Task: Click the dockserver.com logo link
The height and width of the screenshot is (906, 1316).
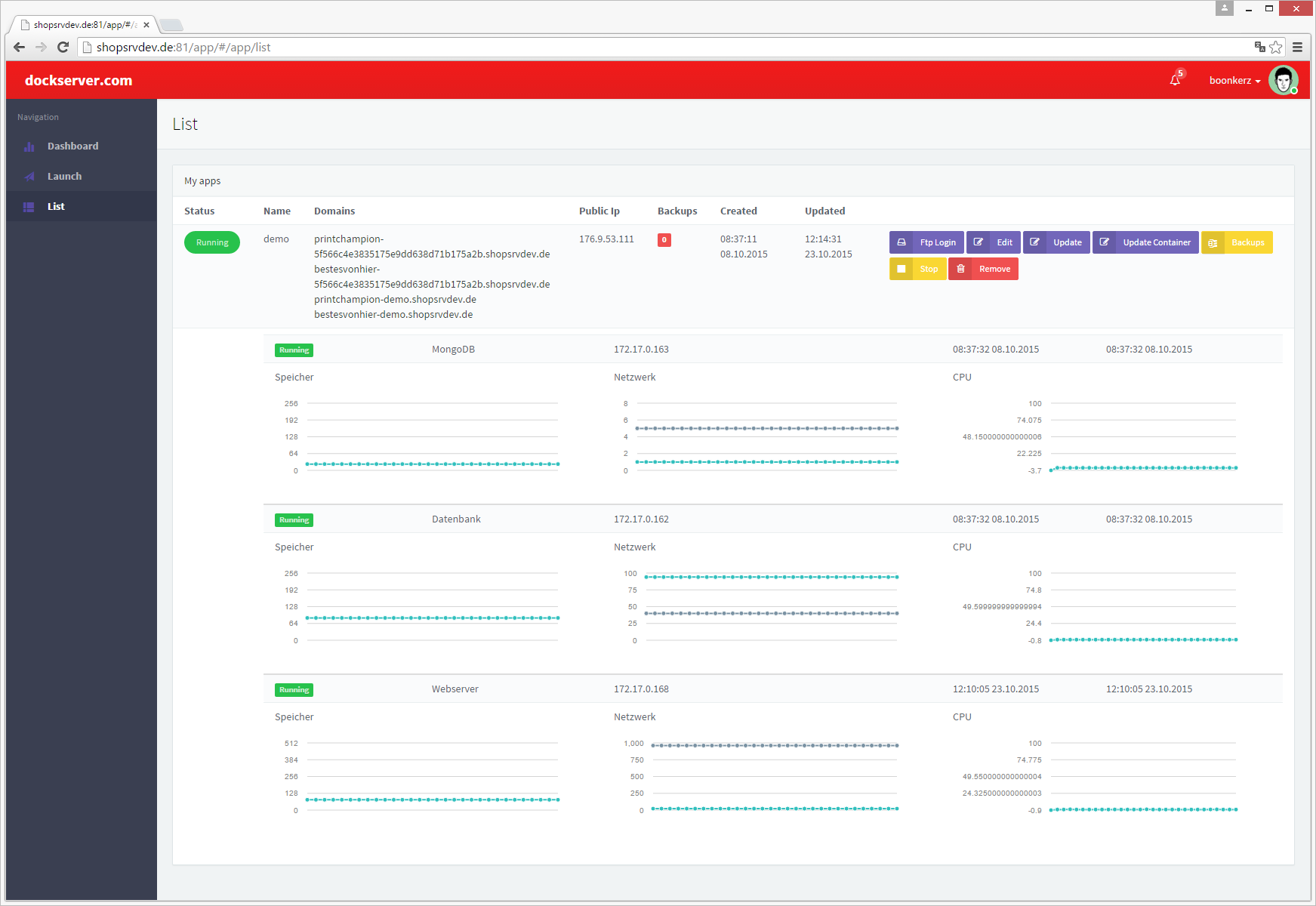Action: 79,81
